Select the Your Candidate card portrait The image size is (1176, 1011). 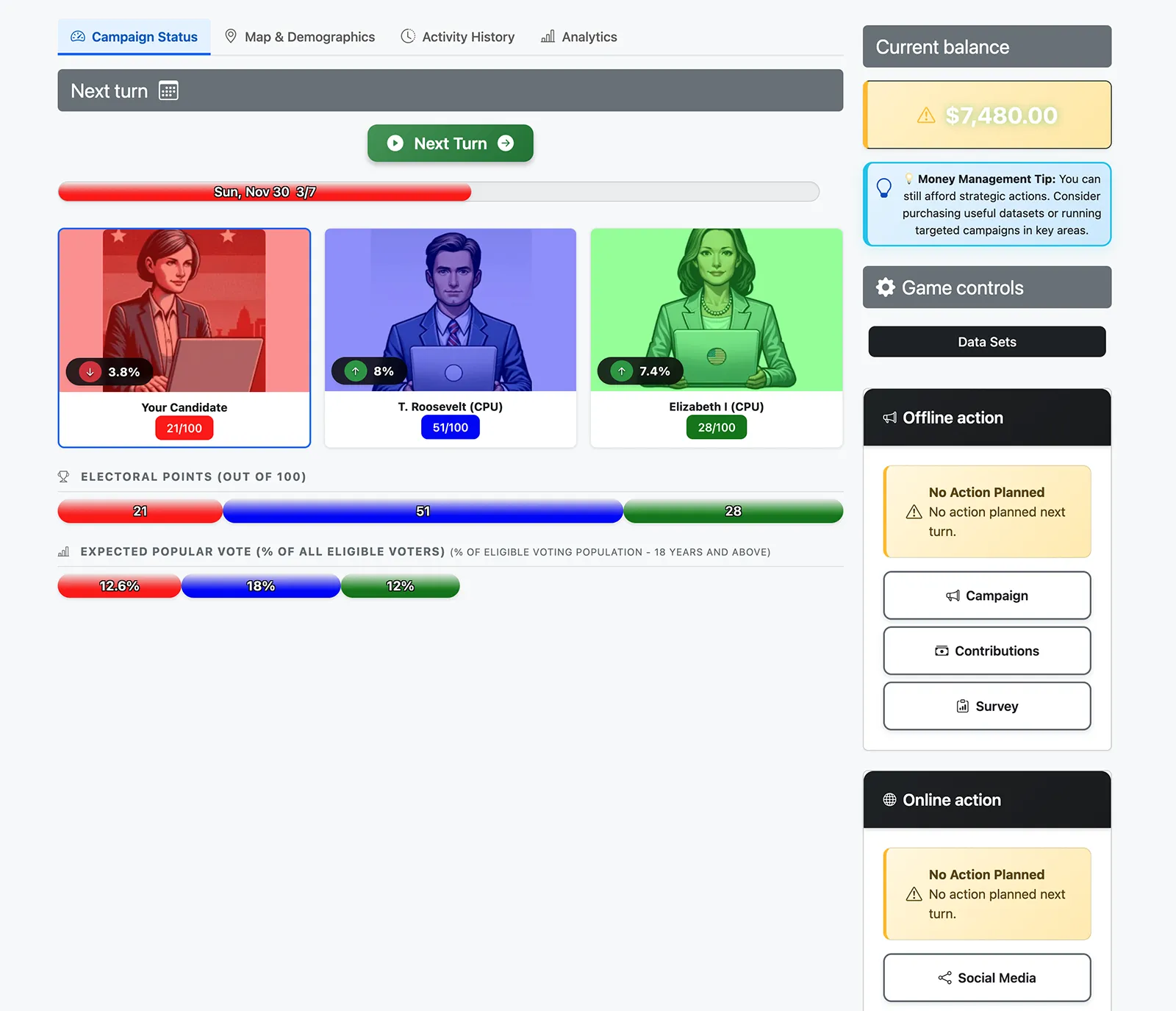(184, 310)
